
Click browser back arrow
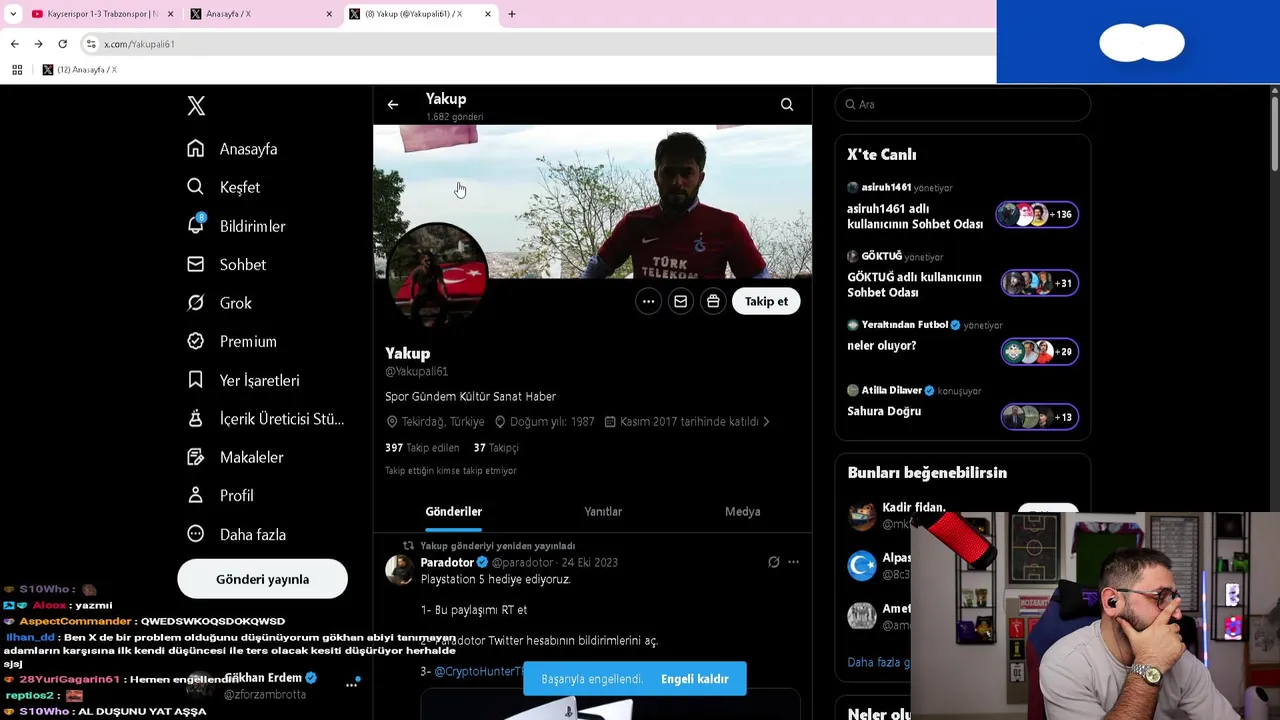[14, 44]
